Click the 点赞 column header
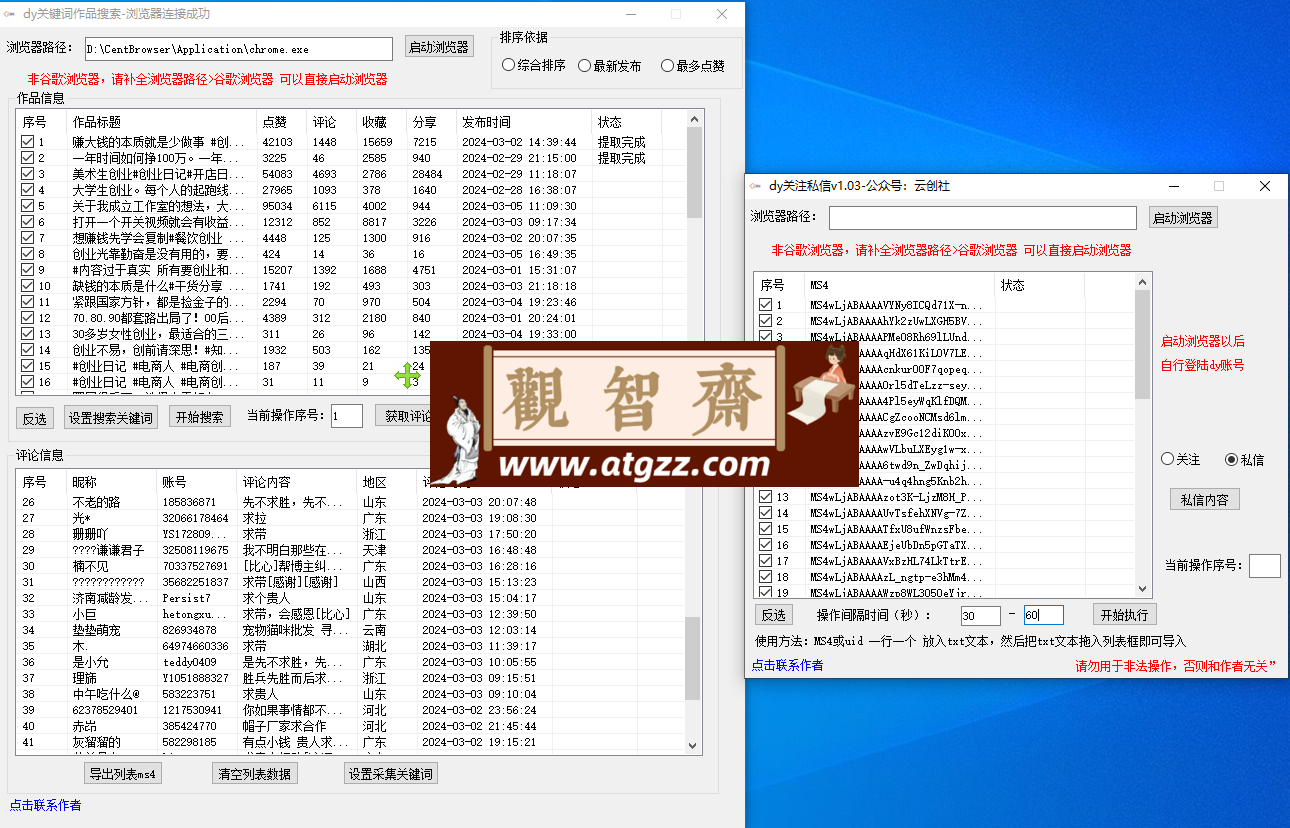The image size is (1290, 828). [x=281, y=122]
